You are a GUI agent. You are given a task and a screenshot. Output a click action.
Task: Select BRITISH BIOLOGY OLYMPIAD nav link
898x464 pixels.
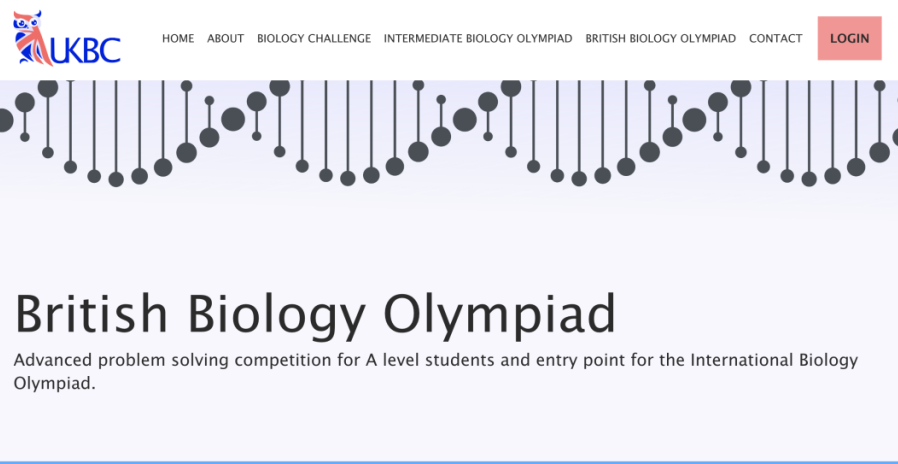point(660,38)
